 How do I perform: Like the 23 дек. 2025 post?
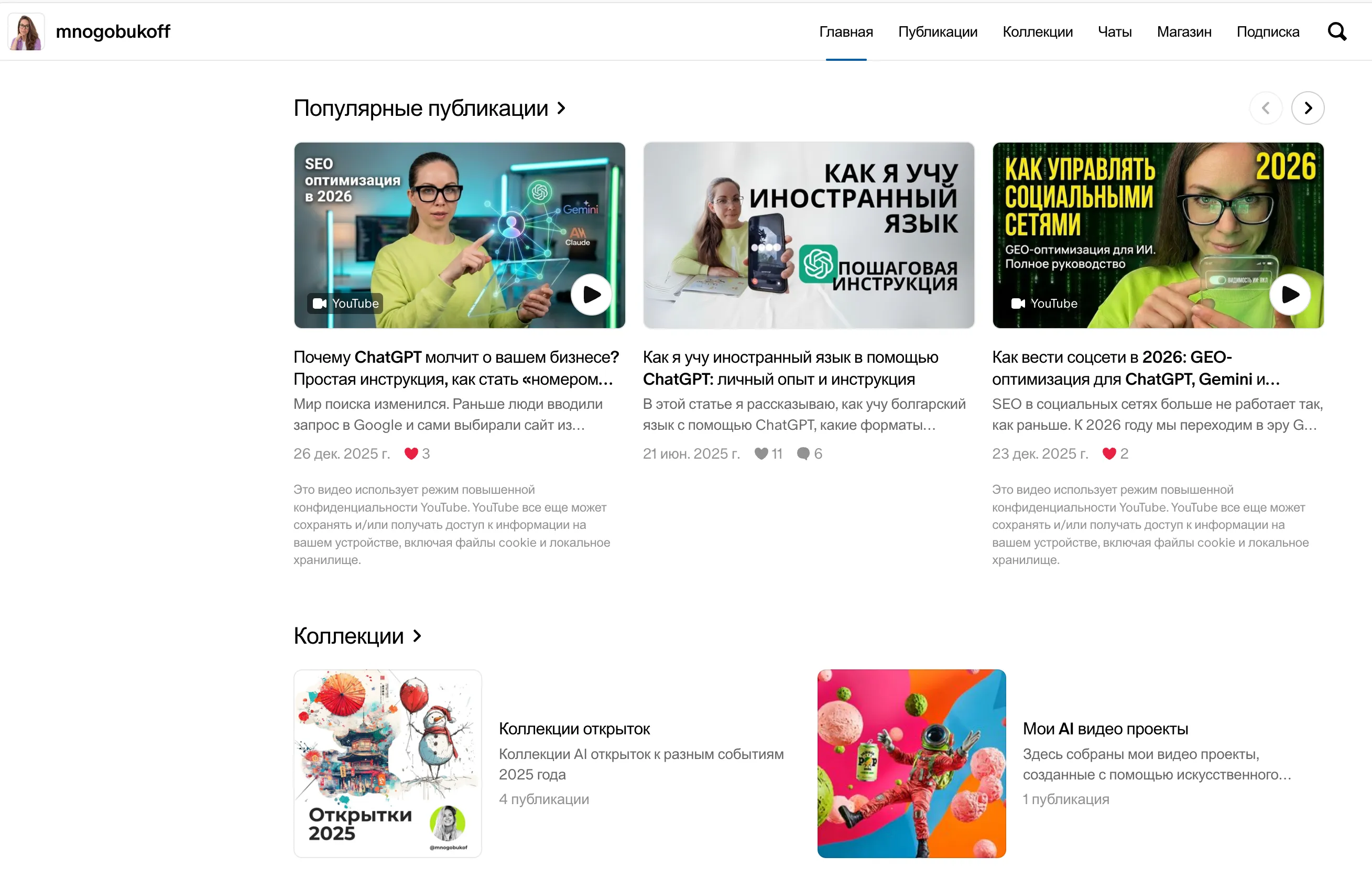pyautogui.click(x=1115, y=454)
